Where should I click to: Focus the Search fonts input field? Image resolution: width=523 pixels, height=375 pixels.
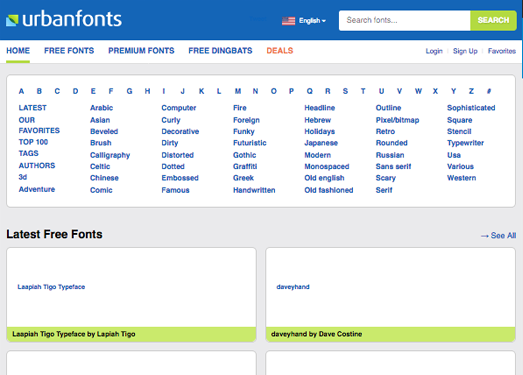coord(405,20)
